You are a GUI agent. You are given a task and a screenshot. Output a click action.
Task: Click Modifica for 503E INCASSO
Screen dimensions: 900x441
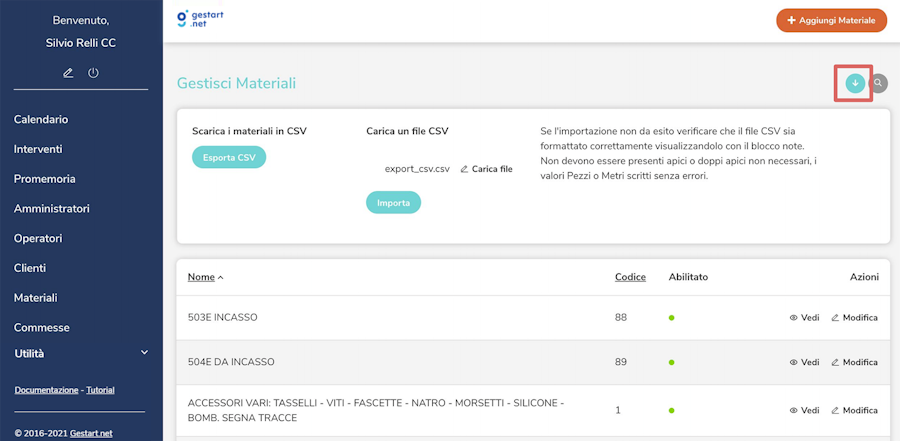854,318
